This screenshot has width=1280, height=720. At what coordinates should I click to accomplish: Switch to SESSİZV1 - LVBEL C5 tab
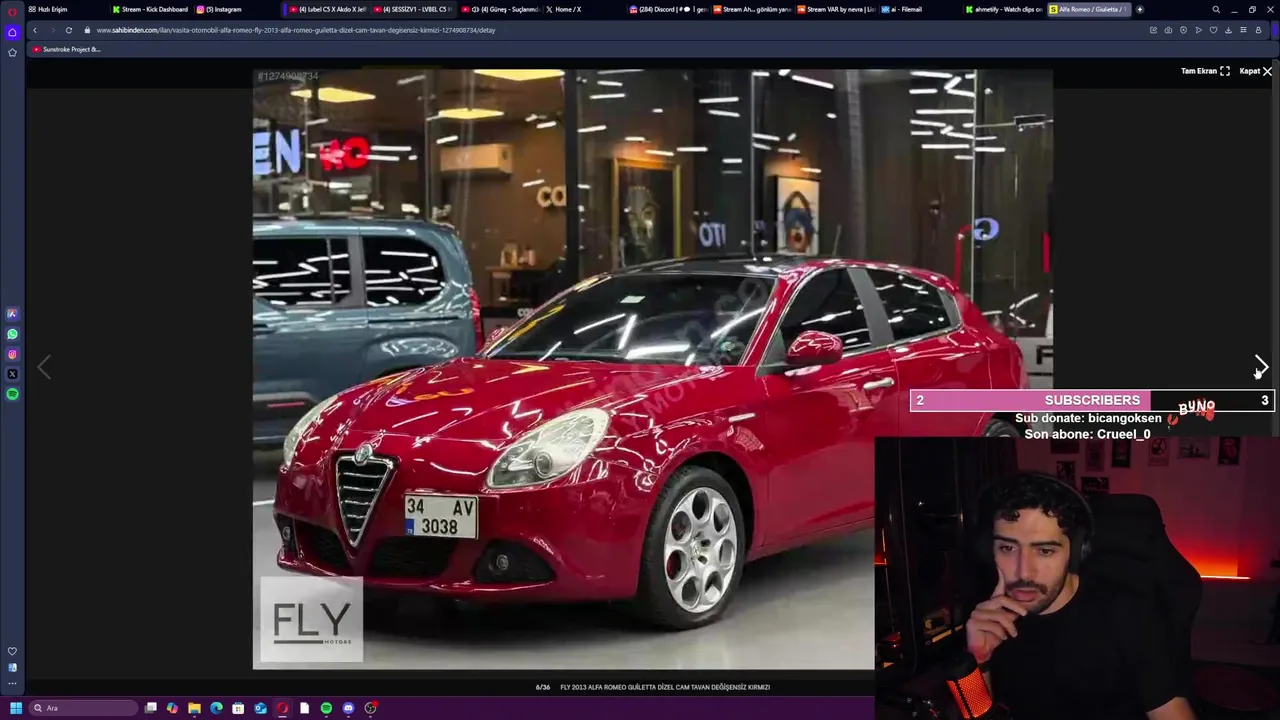click(x=413, y=9)
